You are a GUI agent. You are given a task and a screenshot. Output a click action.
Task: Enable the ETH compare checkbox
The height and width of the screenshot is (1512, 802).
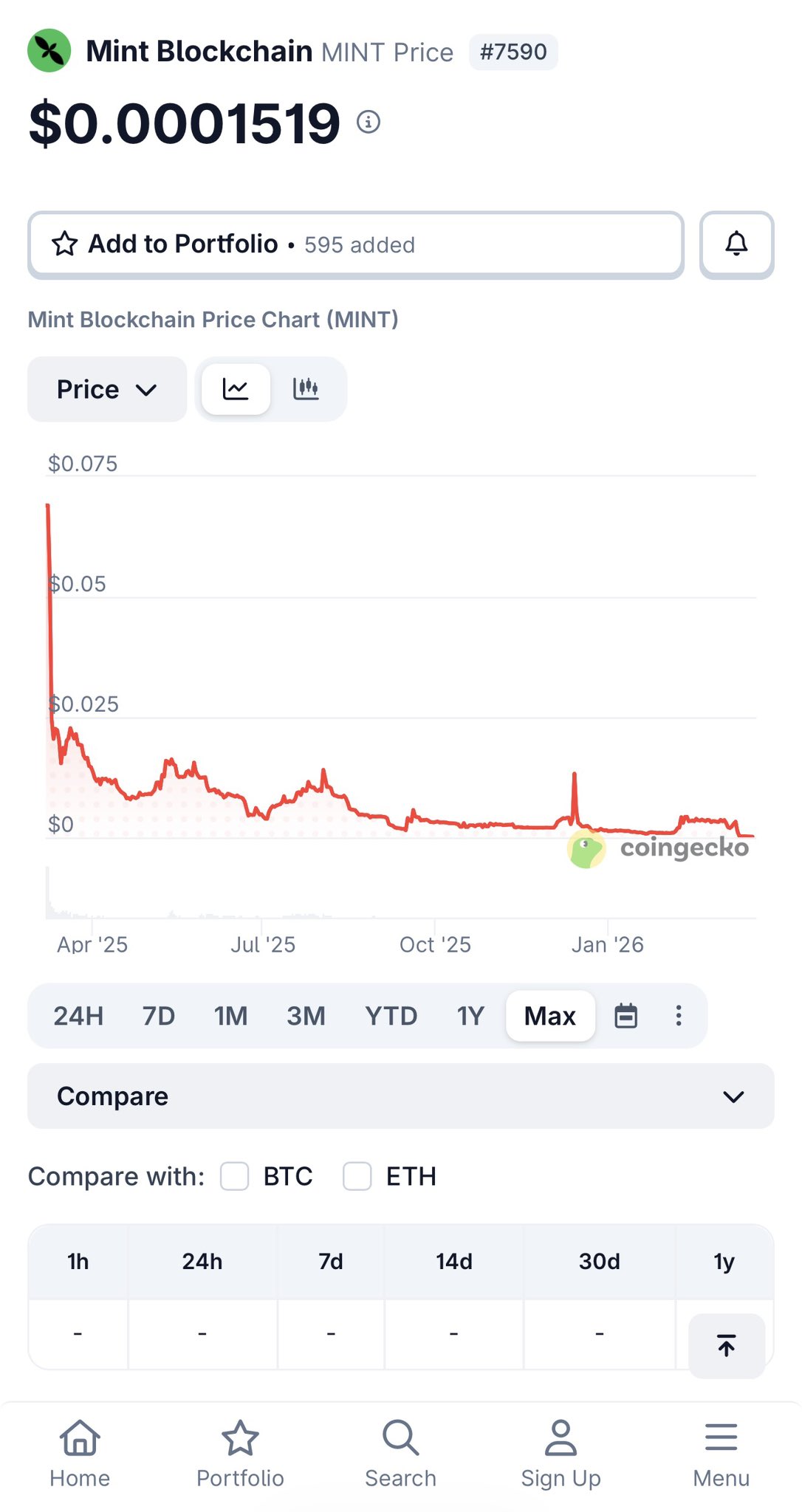click(x=357, y=1176)
